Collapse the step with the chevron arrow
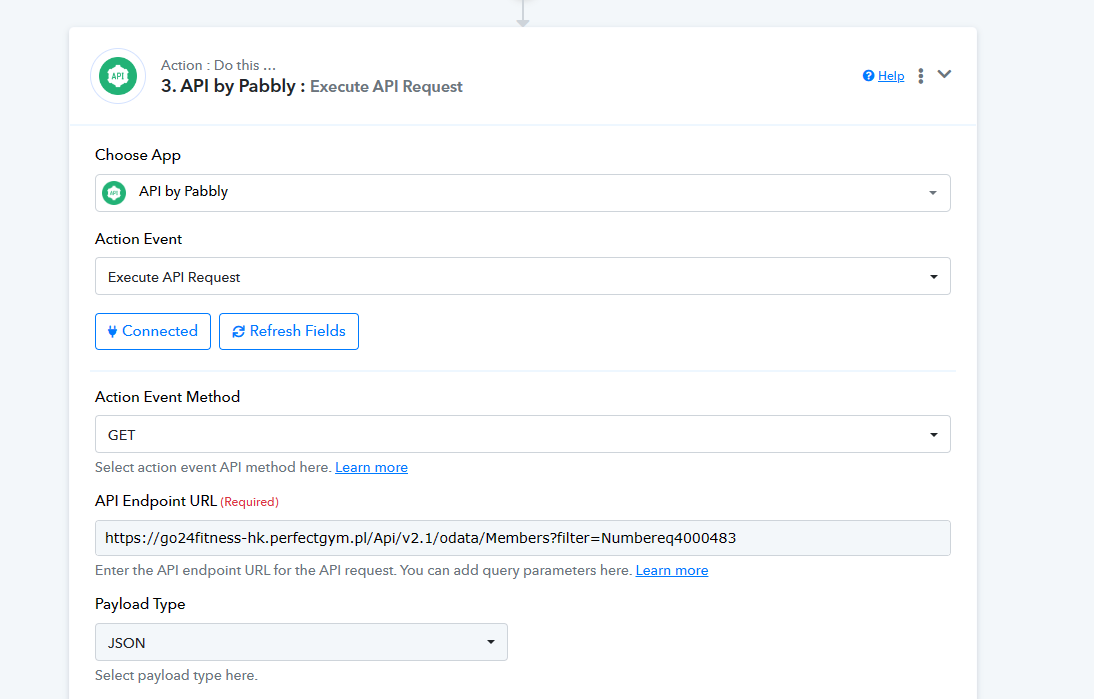 [x=944, y=74]
